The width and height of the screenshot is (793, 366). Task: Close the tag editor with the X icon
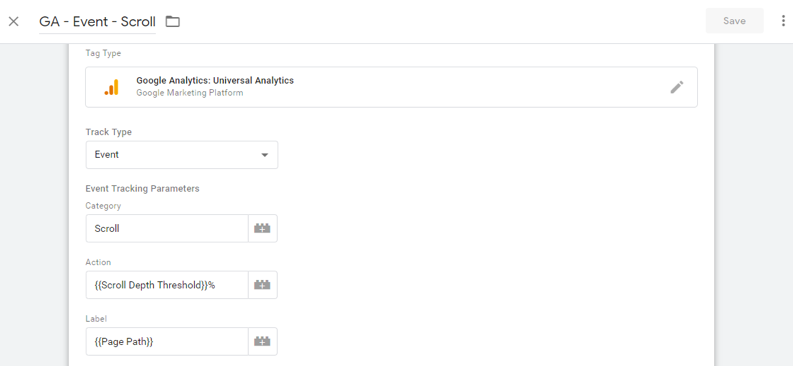point(14,21)
